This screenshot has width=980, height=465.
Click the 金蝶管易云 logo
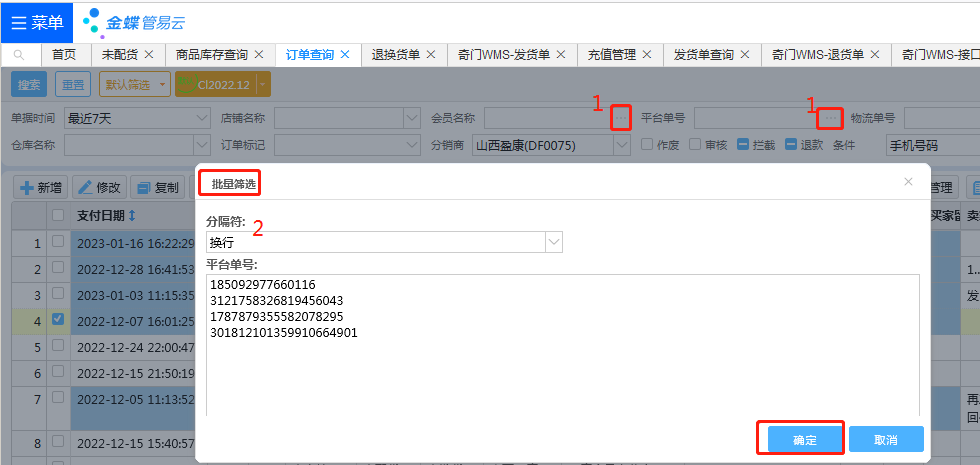(x=134, y=22)
